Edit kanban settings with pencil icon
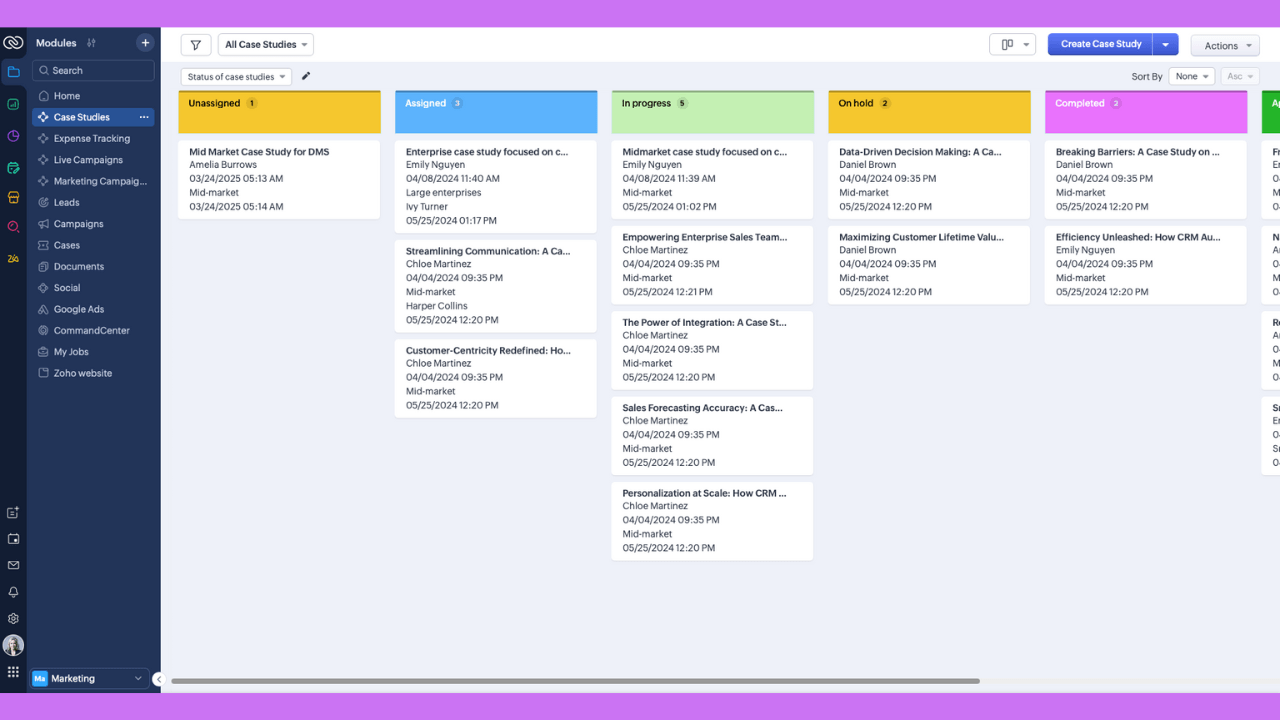The image size is (1280, 720). [306, 76]
